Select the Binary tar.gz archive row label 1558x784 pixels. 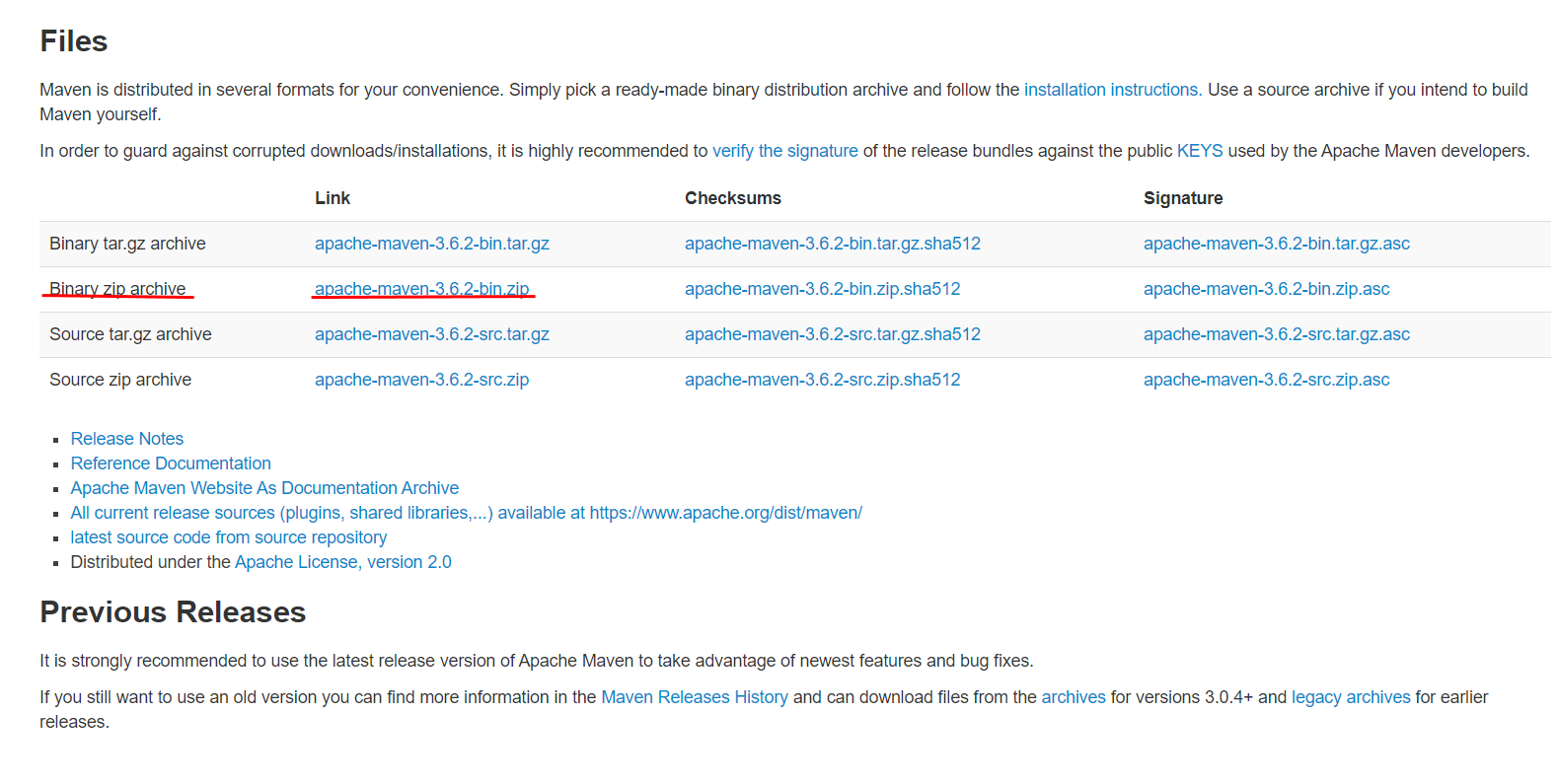pos(127,244)
